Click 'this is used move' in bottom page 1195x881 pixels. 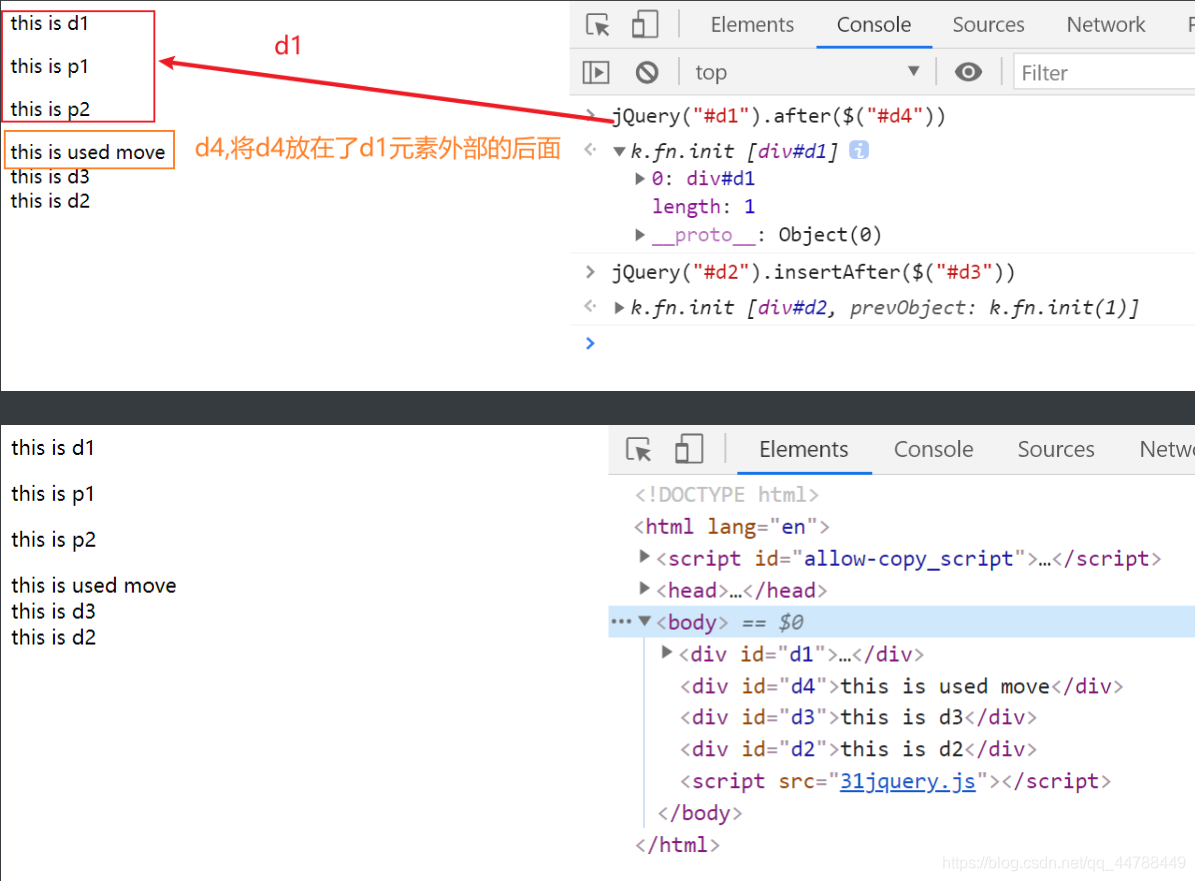pyautogui.click(x=94, y=585)
